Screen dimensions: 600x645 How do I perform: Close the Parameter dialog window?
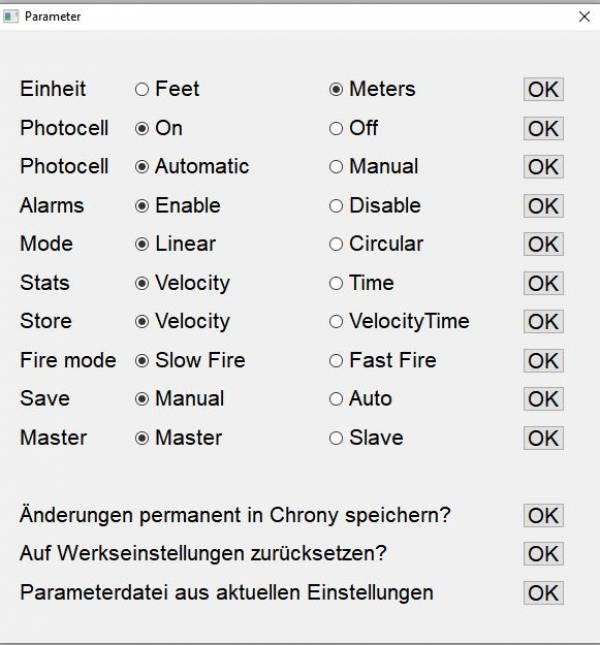[584, 16]
